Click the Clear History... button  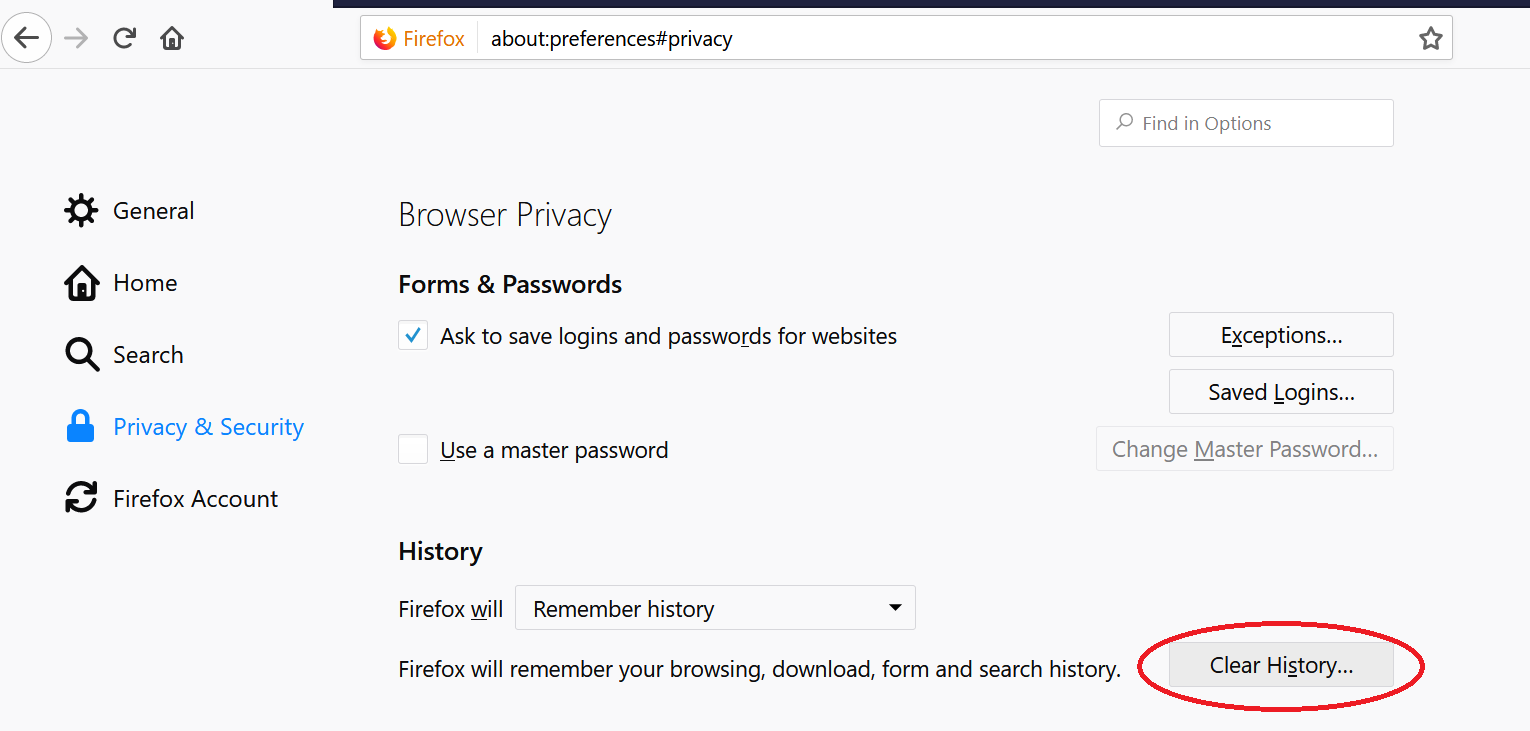[1281, 665]
